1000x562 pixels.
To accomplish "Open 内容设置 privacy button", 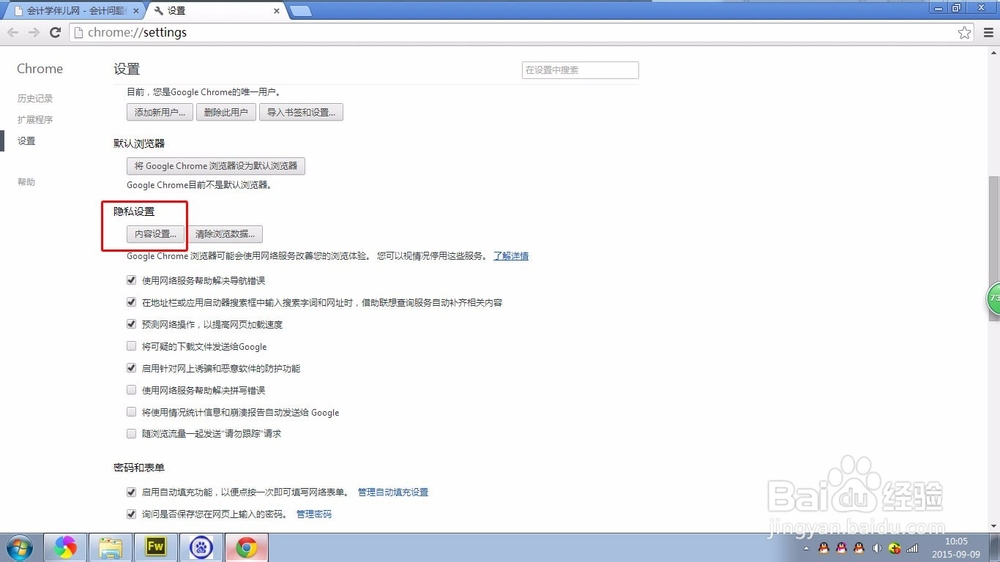I will (156, 234).
